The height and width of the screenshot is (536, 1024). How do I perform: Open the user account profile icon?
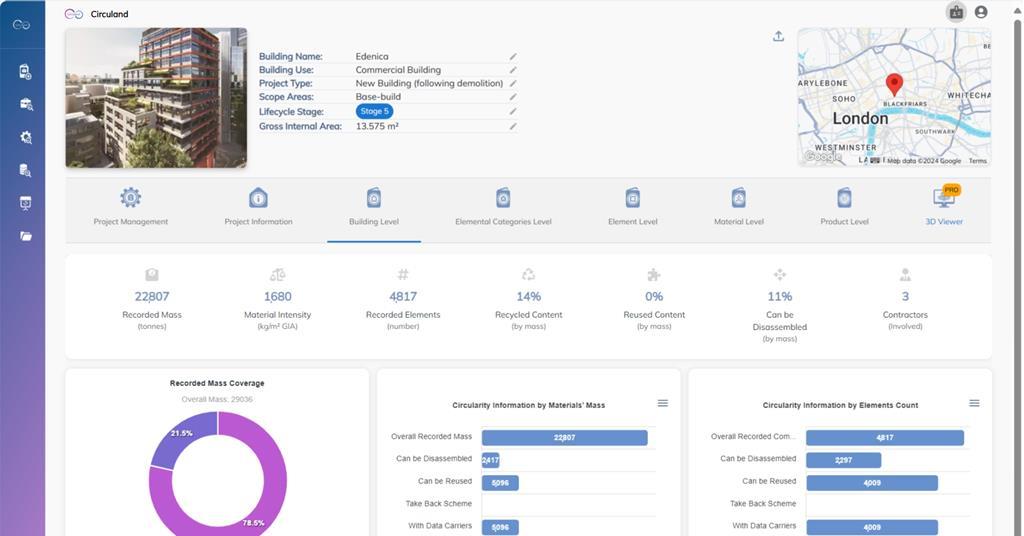[980, 12]
